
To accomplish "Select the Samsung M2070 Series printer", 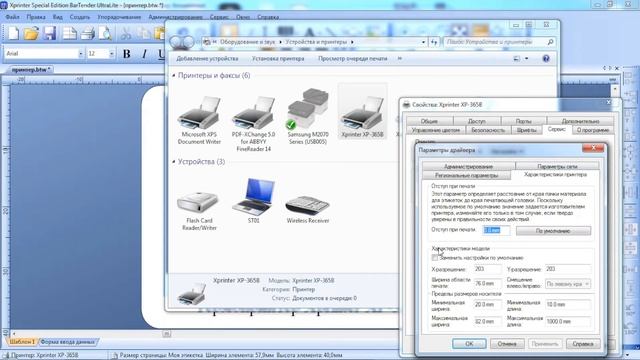I will 308,116.
